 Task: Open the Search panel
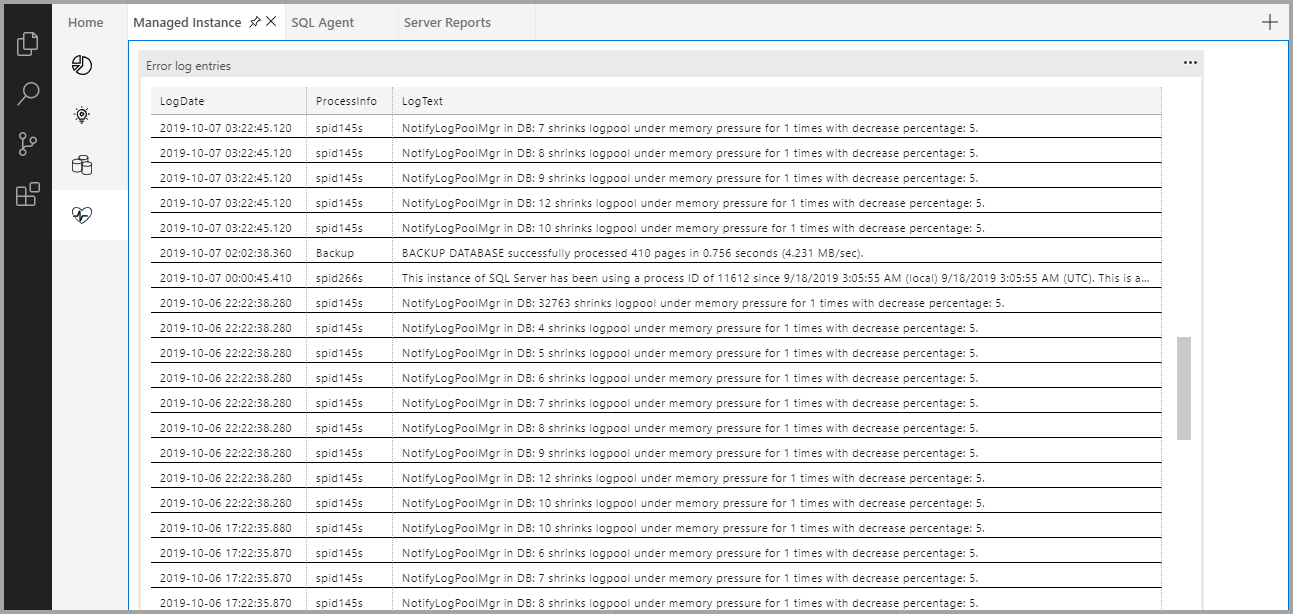(x=27, y=93)
